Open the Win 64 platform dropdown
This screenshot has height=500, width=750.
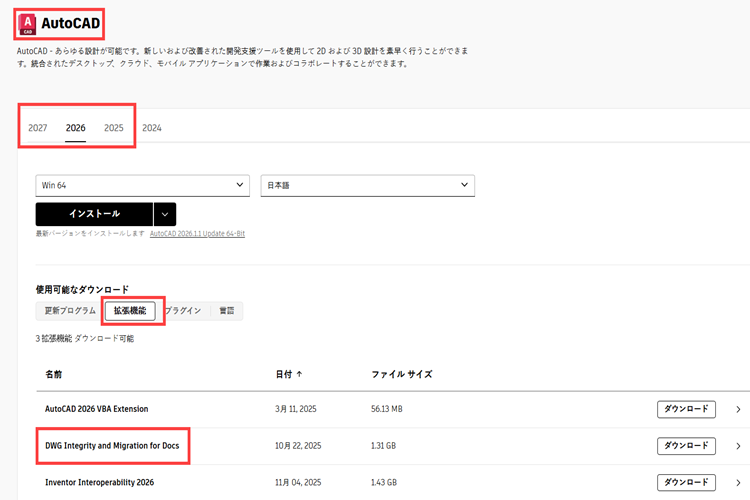click(x=143, y=185)
